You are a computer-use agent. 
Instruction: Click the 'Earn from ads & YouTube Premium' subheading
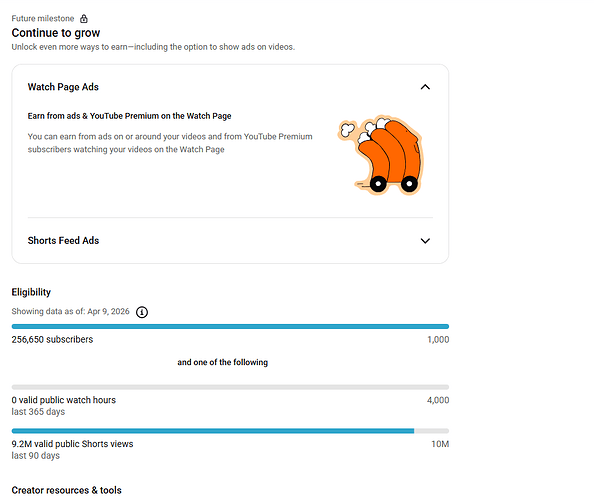click(130, 116)
